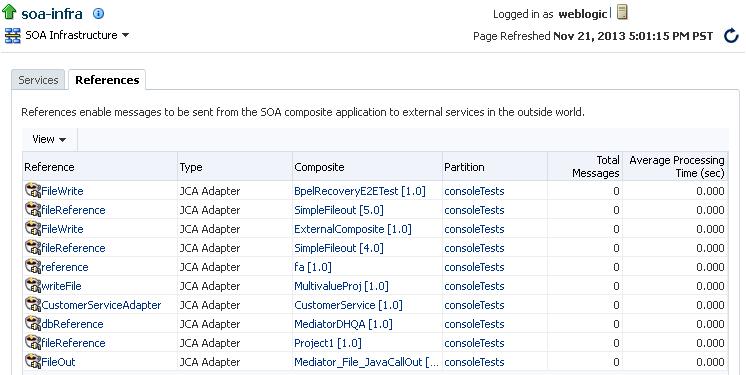This screenshot has width=746, height=375.
Task: Click the adapter icon beside FileOut
Action: pos(33,362)
